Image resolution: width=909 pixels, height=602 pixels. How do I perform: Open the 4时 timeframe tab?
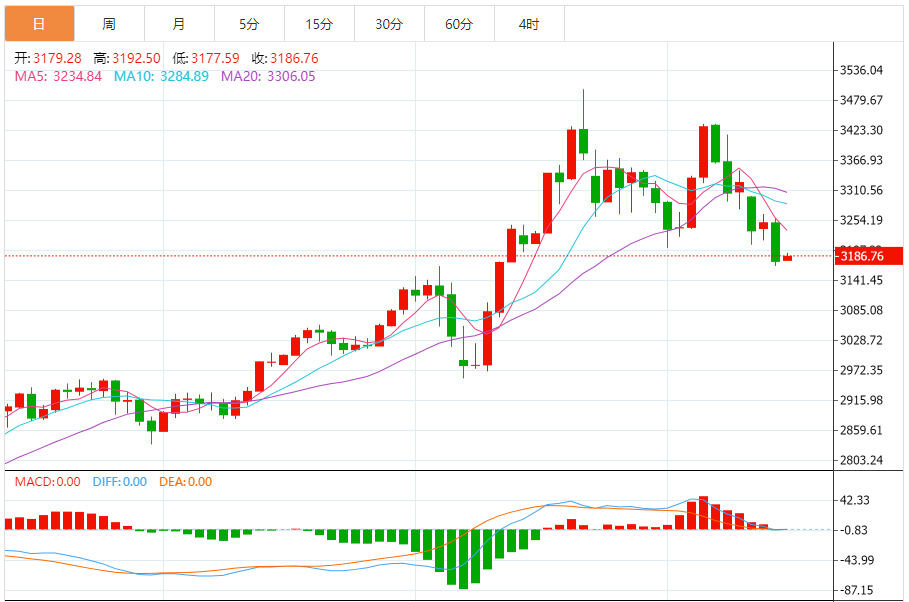[529, 24]
